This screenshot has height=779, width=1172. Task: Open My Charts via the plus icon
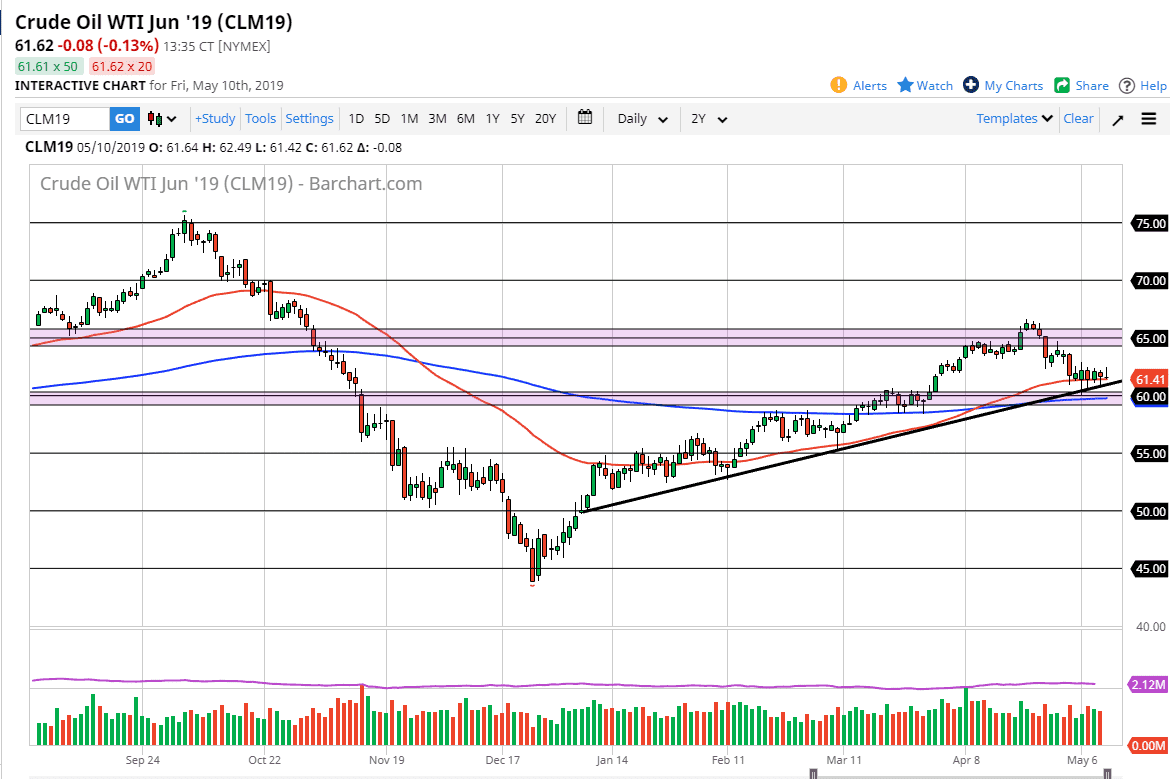(x=968, y=86)
